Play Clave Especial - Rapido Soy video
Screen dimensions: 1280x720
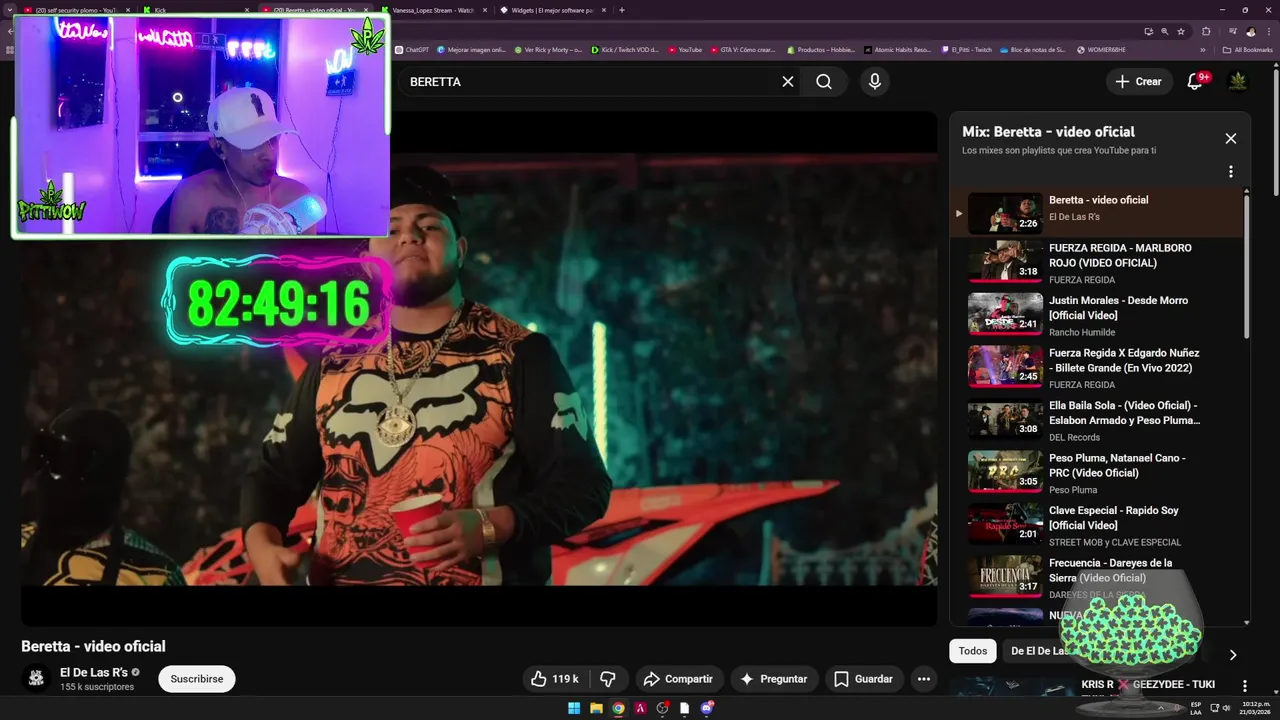tap(1095, 525)
